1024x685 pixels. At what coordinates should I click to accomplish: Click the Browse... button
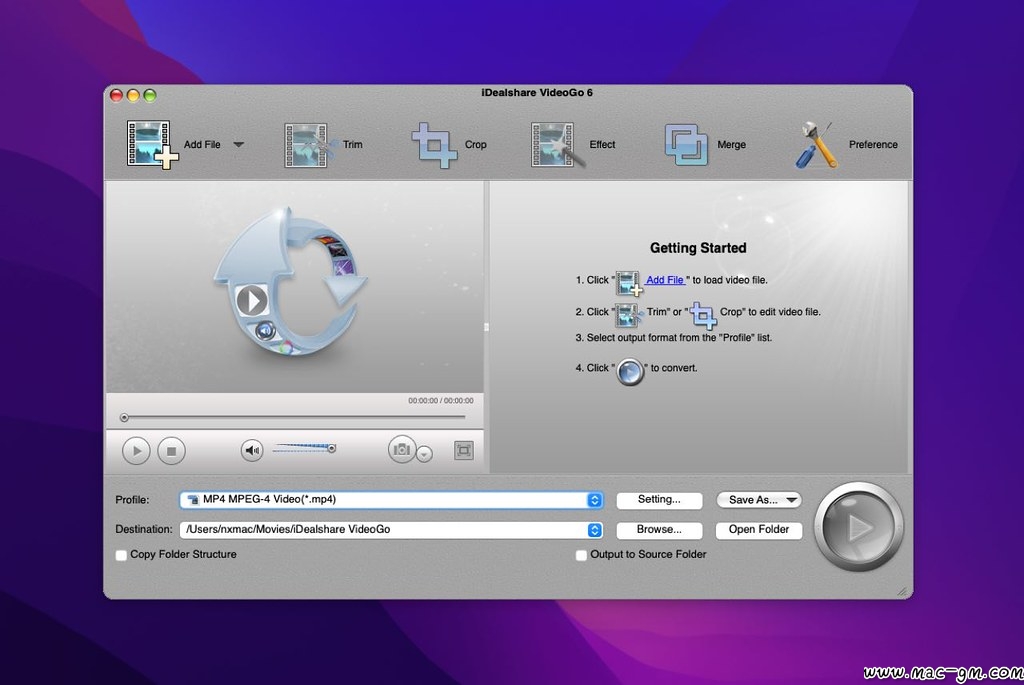[x=659, y=530]
